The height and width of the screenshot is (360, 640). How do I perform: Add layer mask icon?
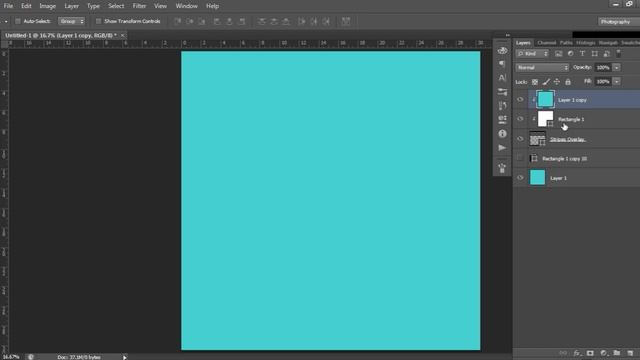click(590, 353)
